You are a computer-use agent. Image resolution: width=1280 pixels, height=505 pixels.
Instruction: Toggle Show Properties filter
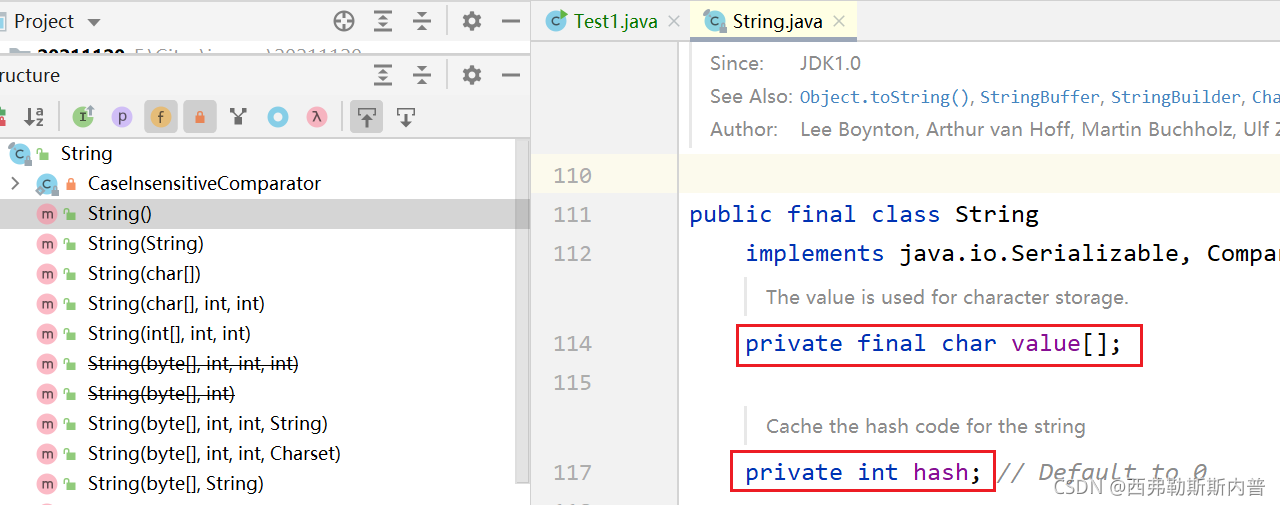coord(122,117)
